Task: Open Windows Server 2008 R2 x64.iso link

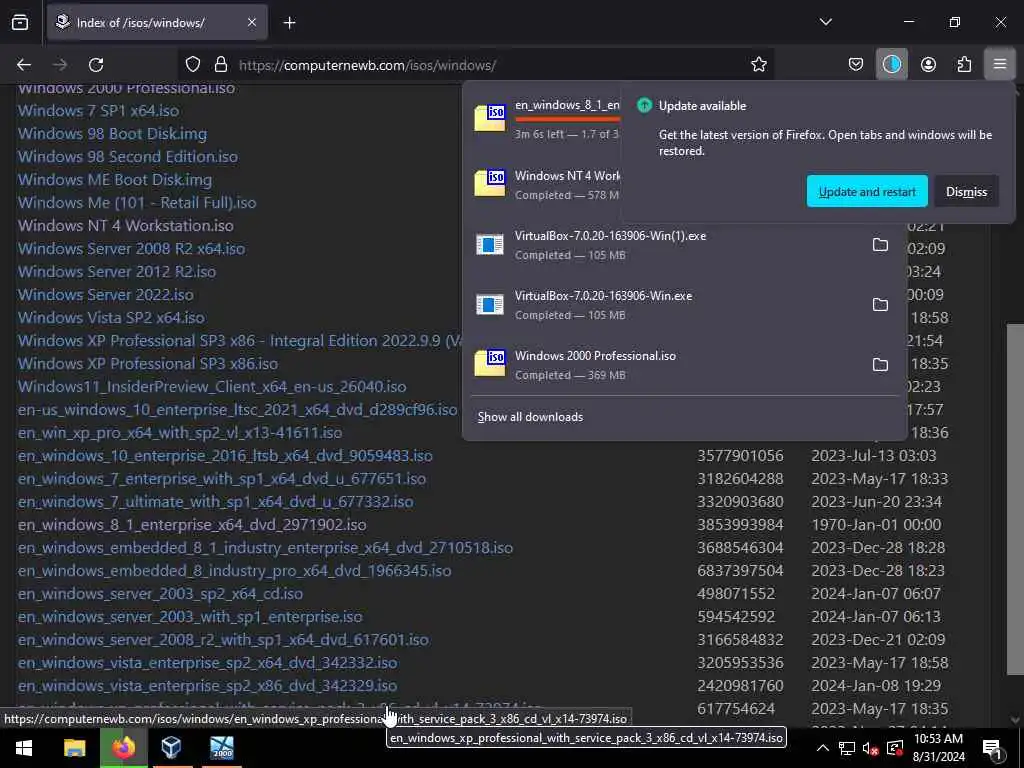Action: click(x=131, y=248)
